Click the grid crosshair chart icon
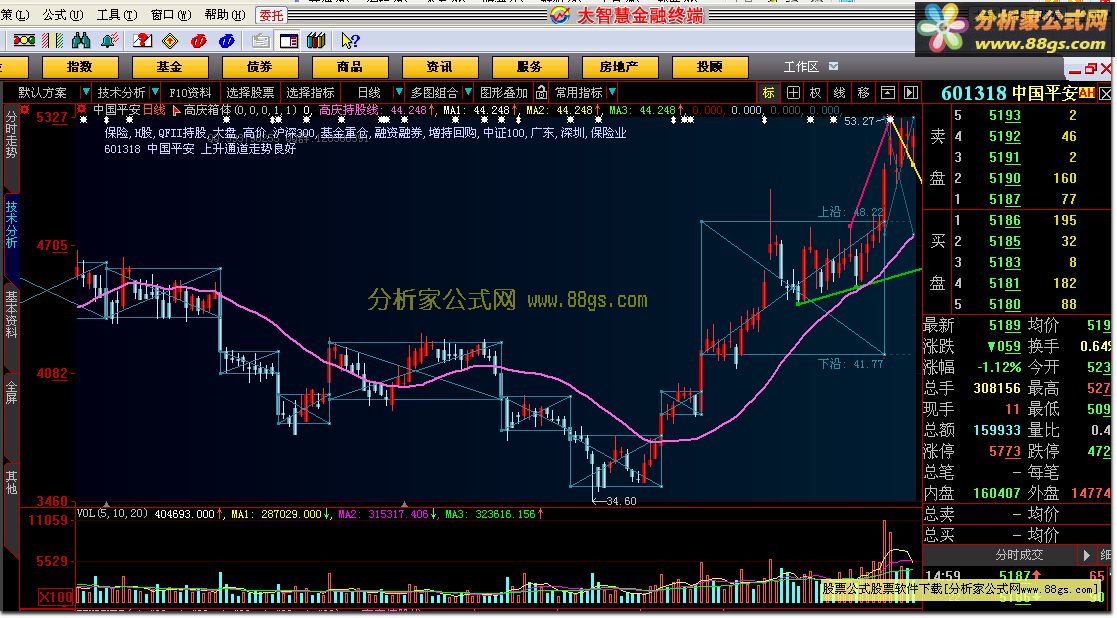This screenshot has height=618, width=1117. pos(793,93)
